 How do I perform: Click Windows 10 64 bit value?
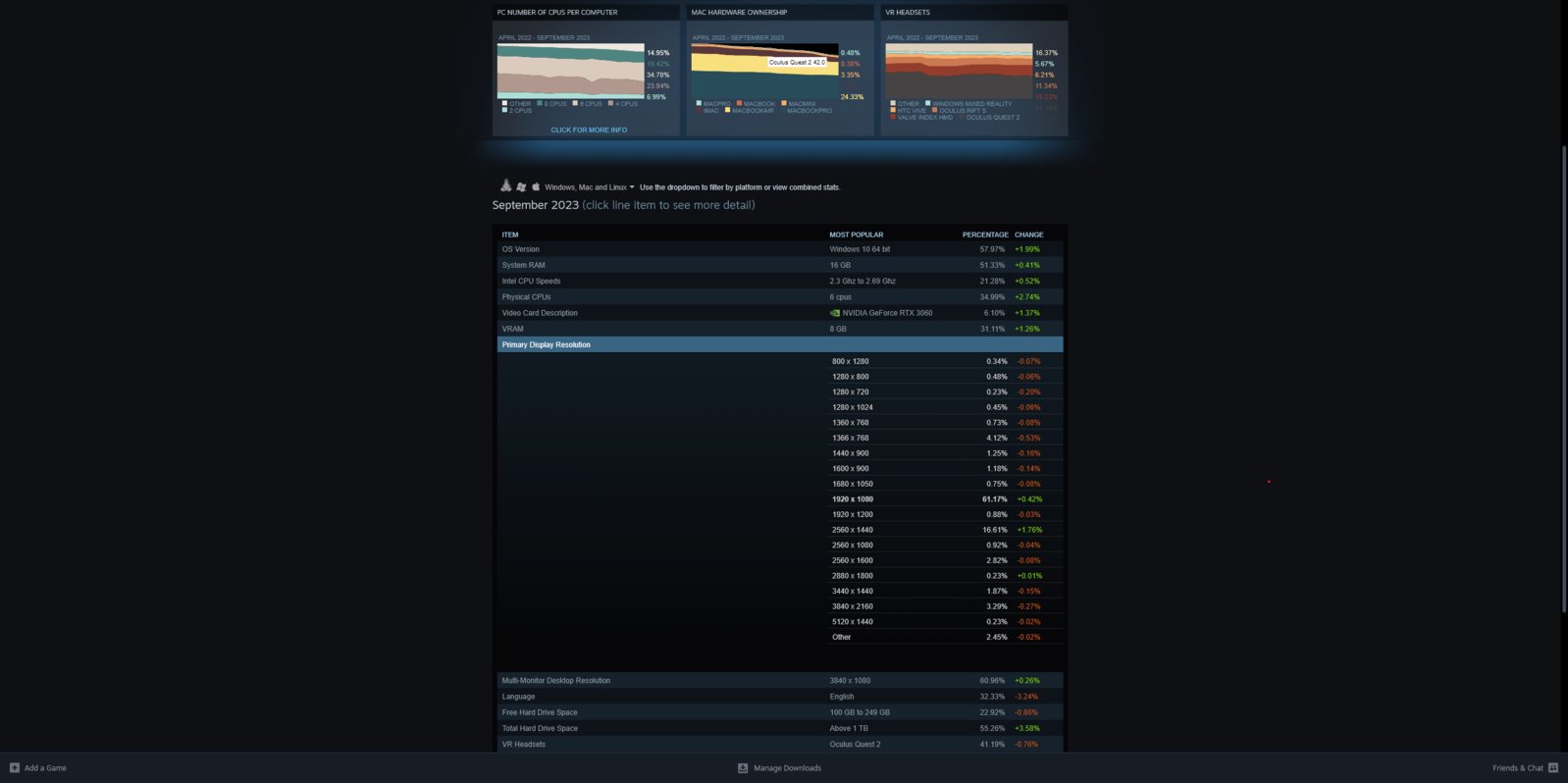[860, 249]
